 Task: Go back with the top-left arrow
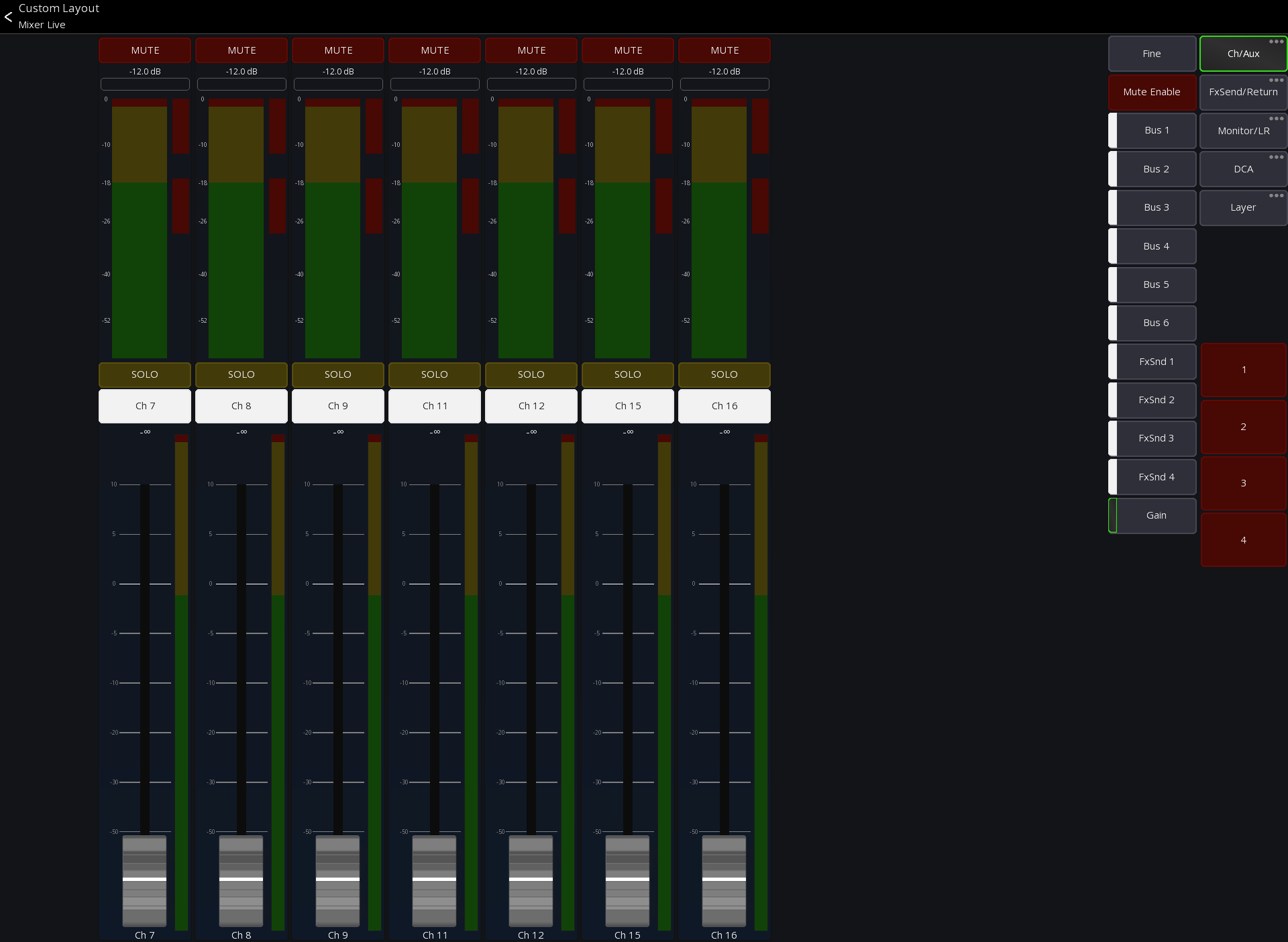tap(8, 16)
